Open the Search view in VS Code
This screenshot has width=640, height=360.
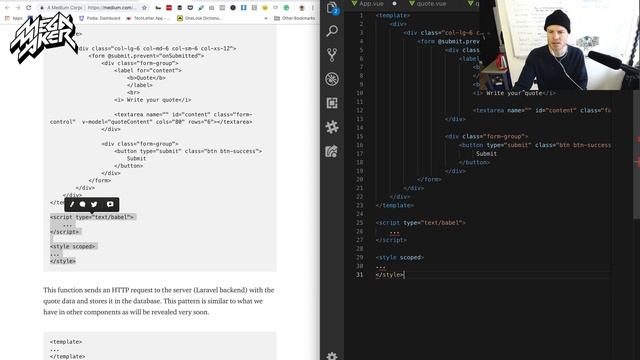[332, 31]
